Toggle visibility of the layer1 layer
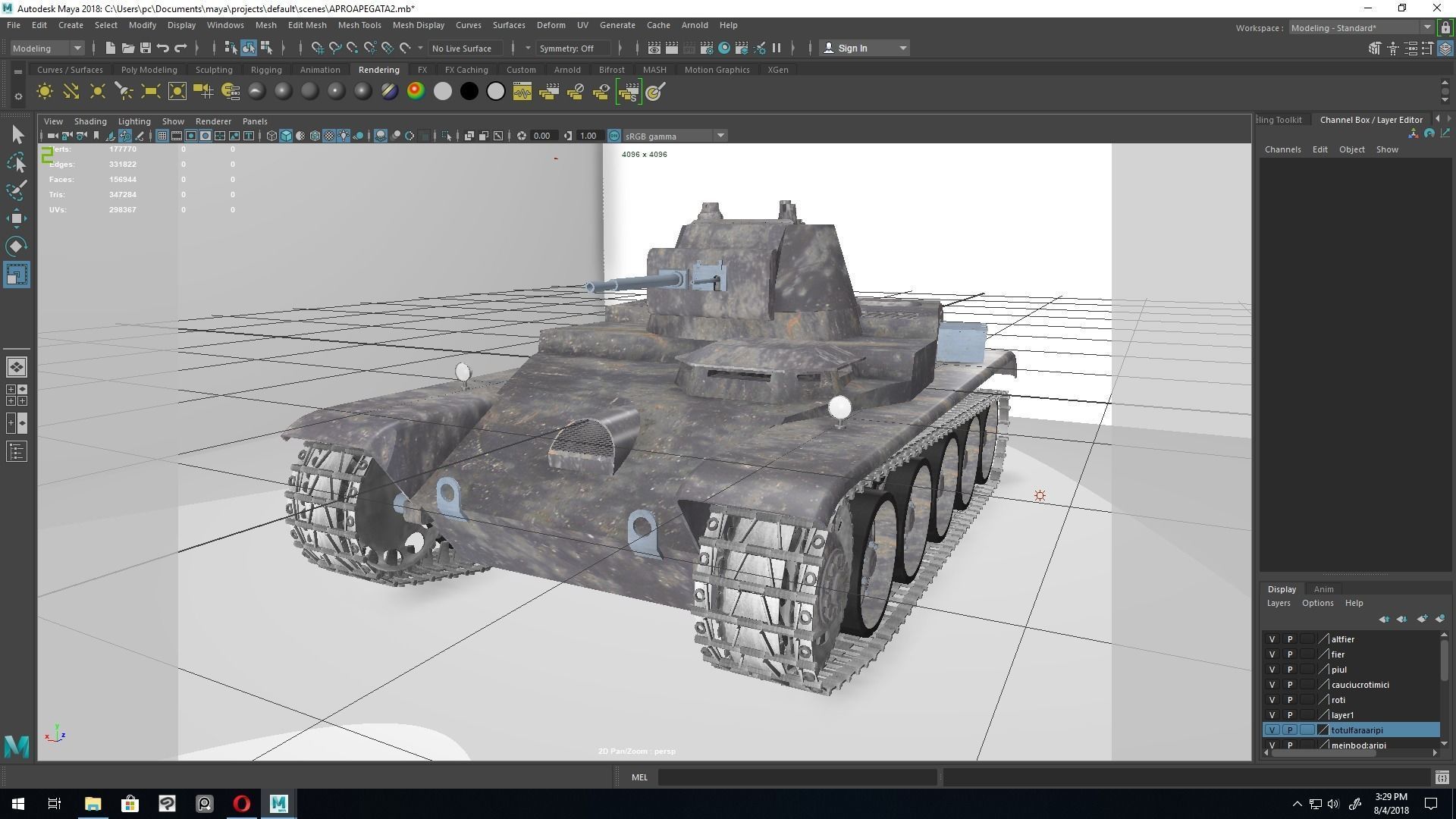1456x819 pixels. point(1272,715)
